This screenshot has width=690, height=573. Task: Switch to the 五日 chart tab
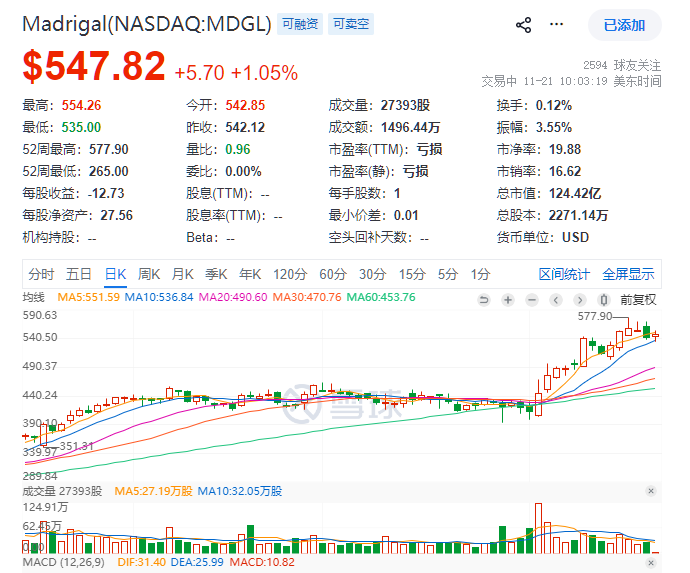[x=79, y=274]
